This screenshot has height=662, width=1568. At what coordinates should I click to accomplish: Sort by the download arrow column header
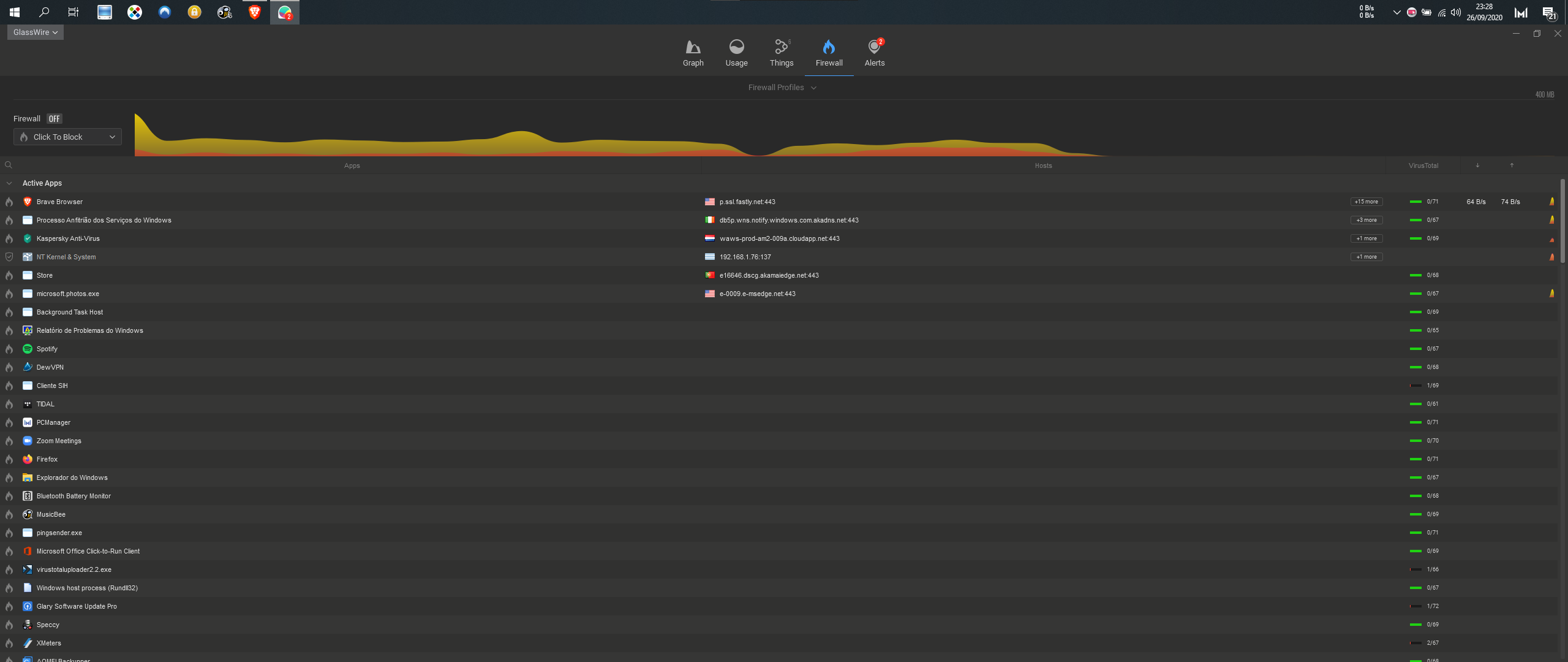[1477, 165]
